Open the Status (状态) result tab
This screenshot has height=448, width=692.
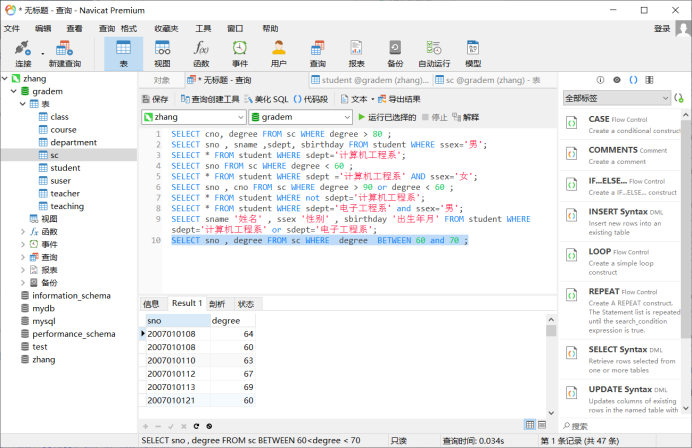[246, 304]
